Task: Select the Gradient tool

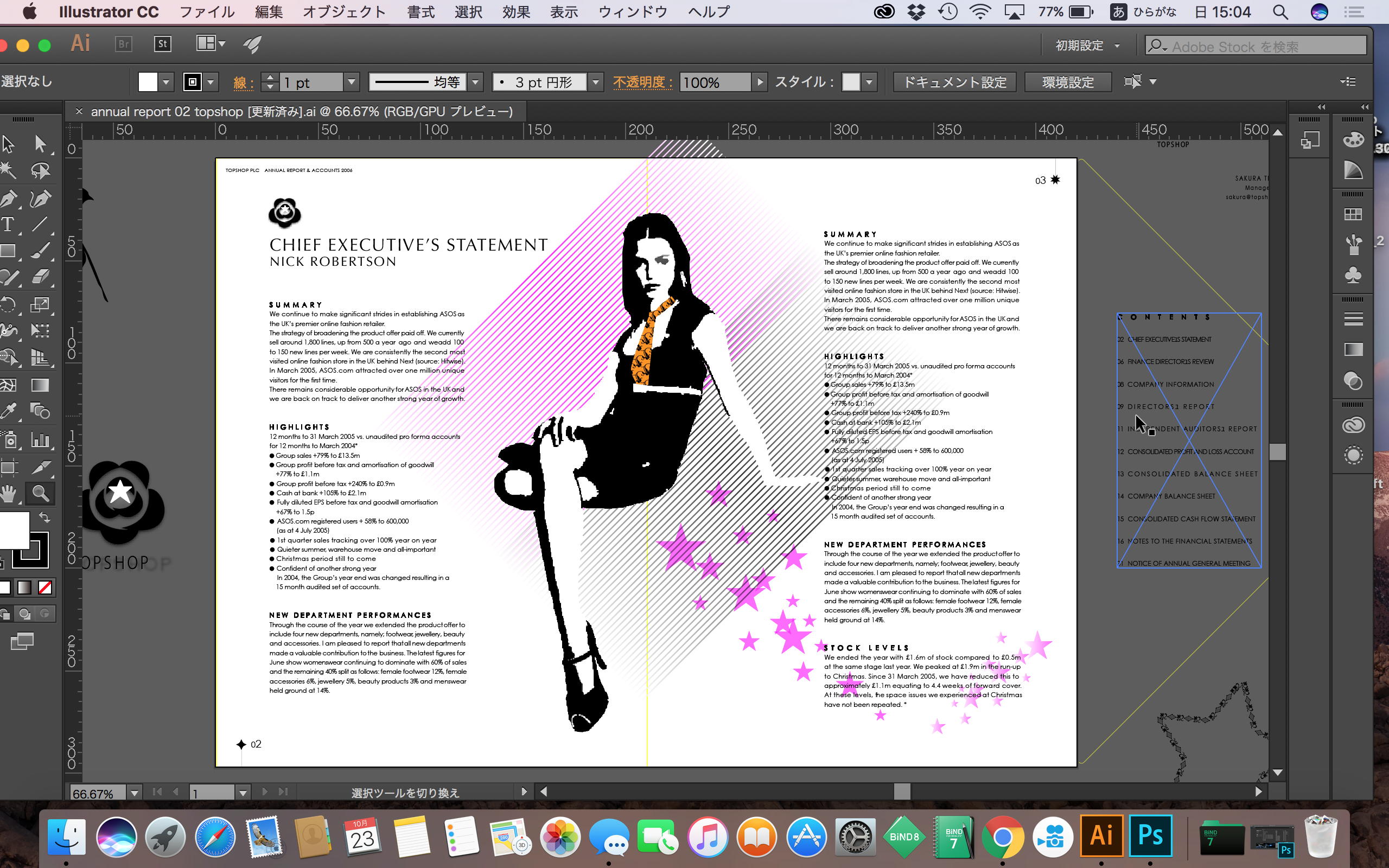Action: pos(40,385)
